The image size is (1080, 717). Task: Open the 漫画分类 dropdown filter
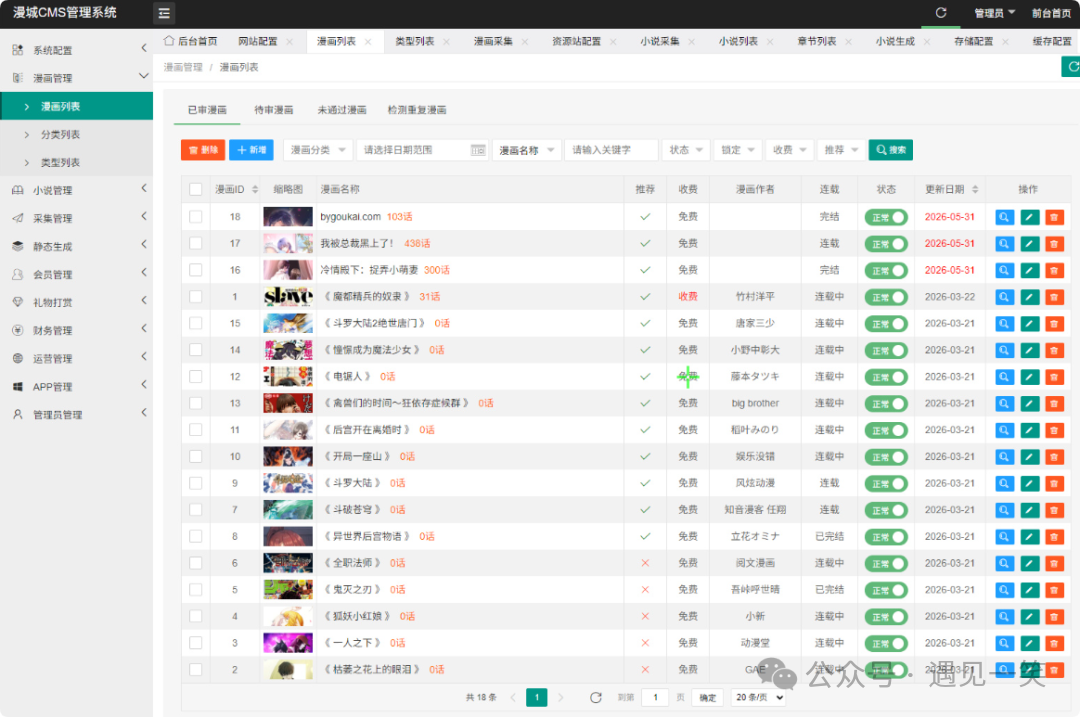pos(318,150)
